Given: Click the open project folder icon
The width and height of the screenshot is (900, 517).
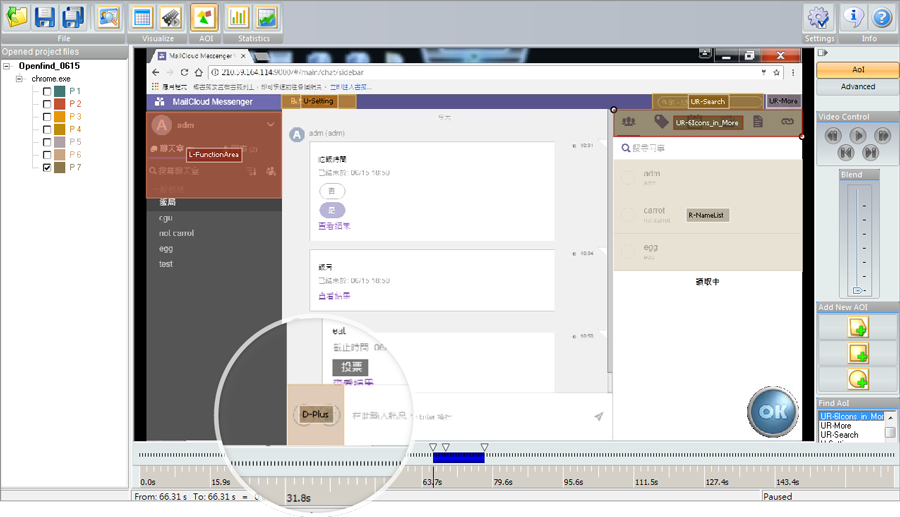Looking at the screenshot, I should pyautogui.click(x=17, y=17).
